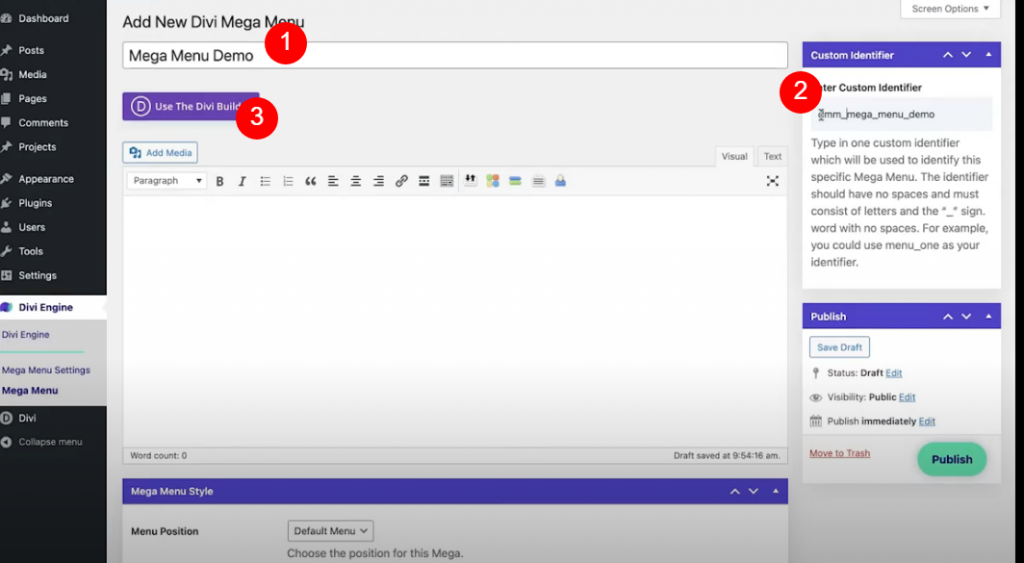Click the up/down arrows shortcode icon
Image resolution: width=1024 pixels, height=563 pixels.
coord(470,181)
